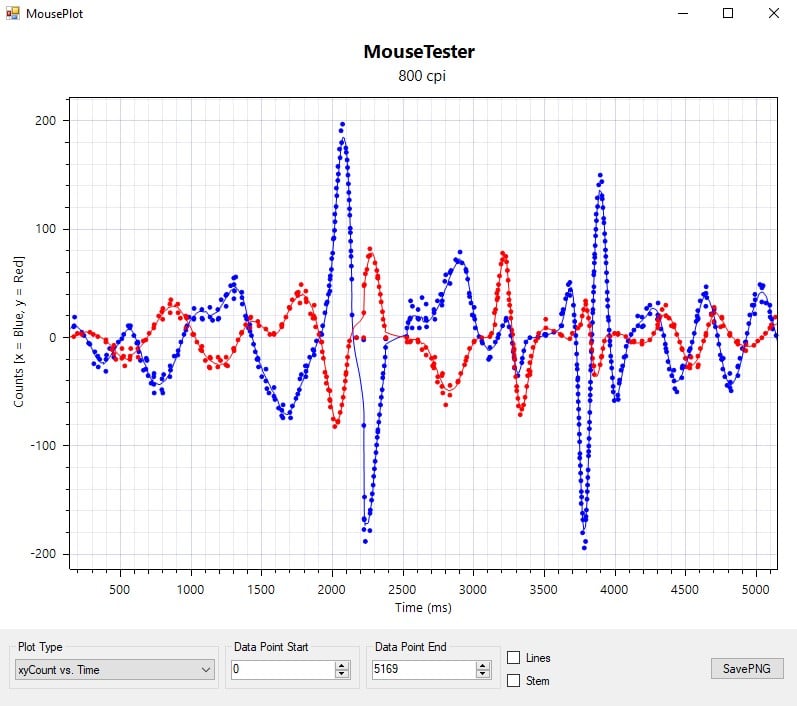Enable the Lines checkbox

coord(514,658)
